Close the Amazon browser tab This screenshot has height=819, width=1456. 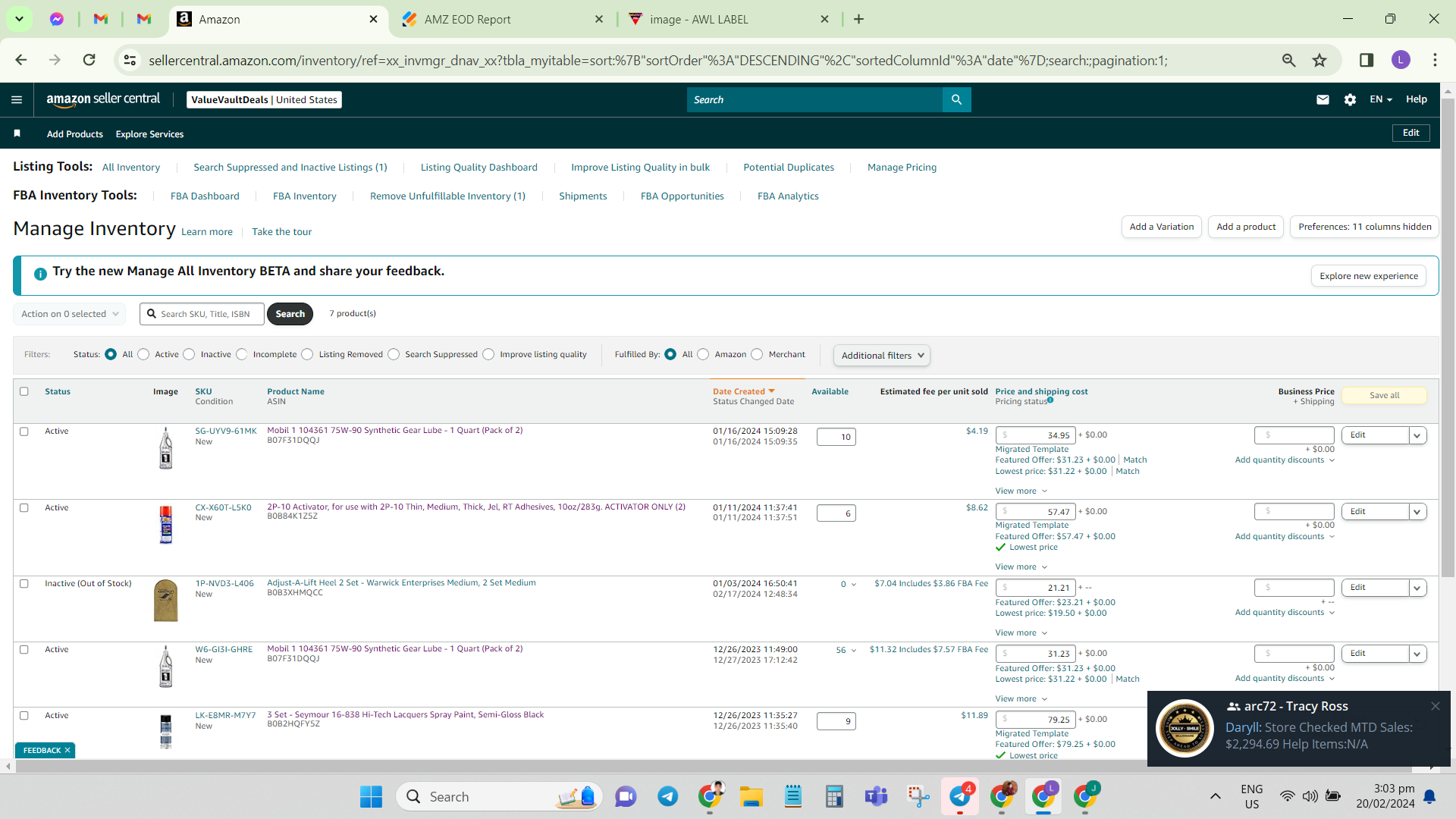point(373,19)
